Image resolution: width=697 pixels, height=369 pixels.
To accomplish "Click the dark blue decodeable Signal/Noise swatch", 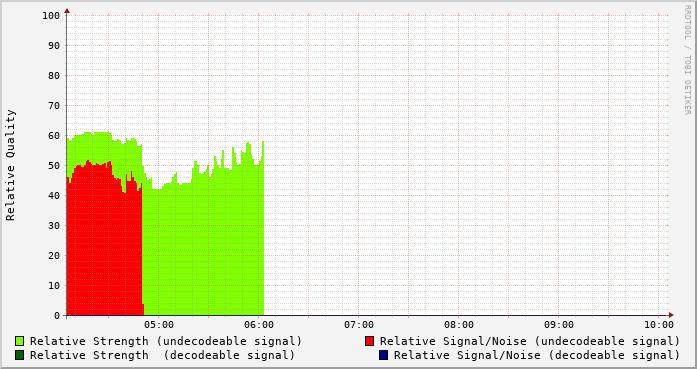I will [384, 355].
